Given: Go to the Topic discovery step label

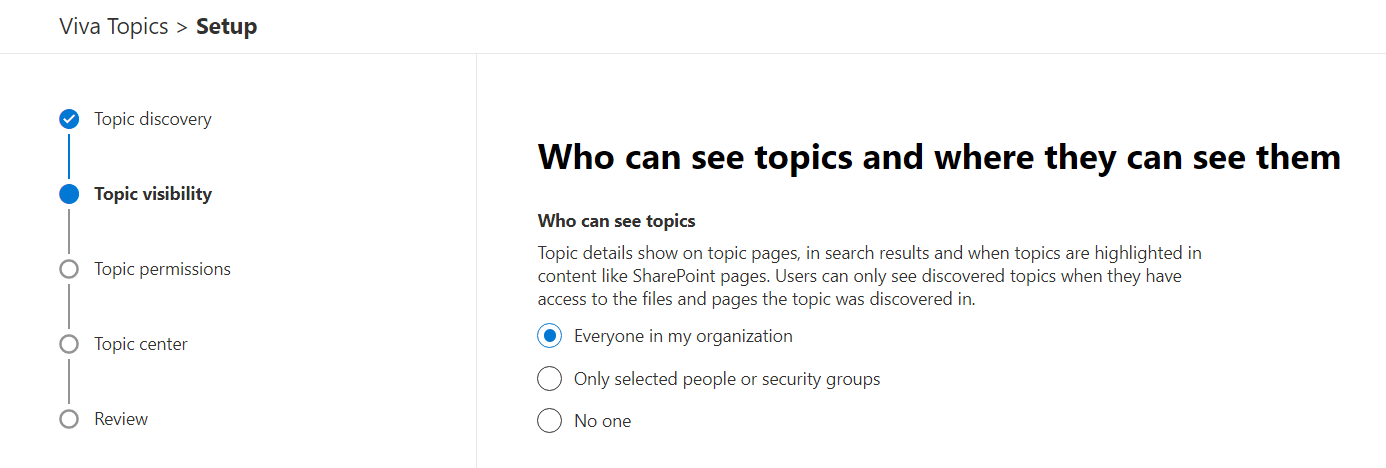Looking at the screenshot, I should (x=153, y=119).
